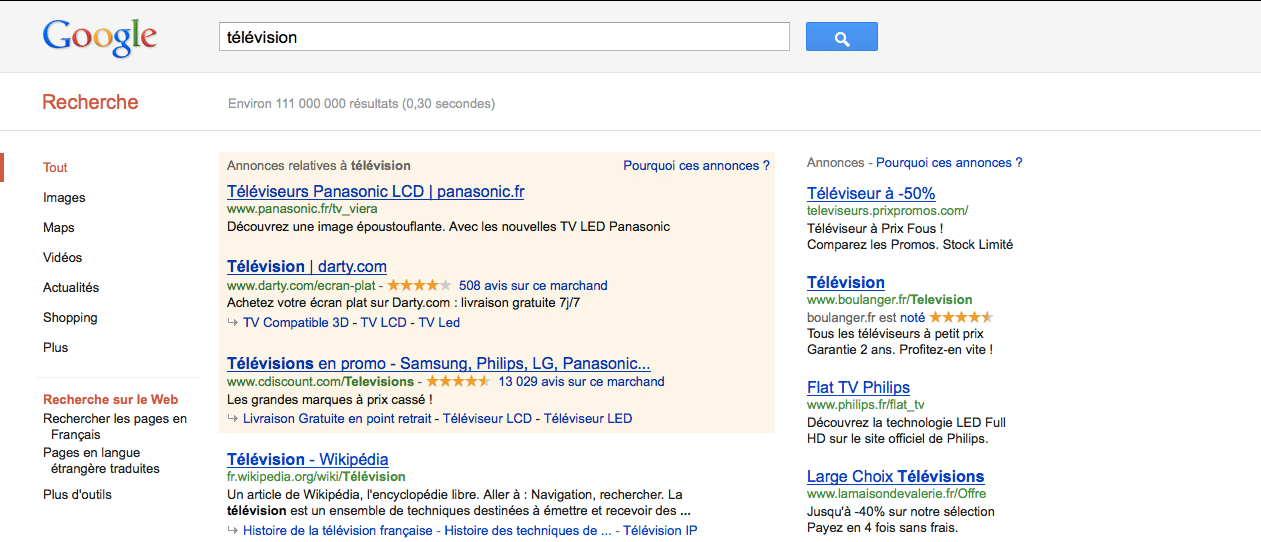
Task: Select the Images search category
Action: (64, 197)
